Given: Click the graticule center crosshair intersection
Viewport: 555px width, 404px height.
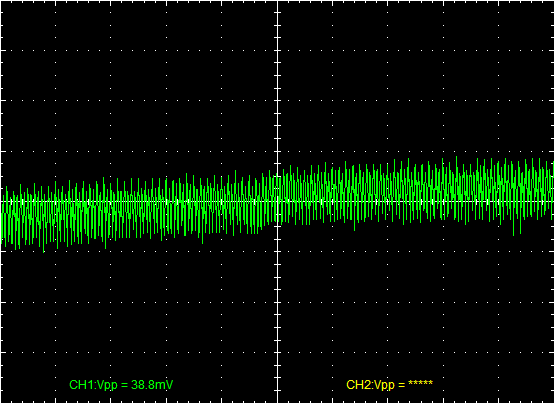Looking at the screenshot, I should (x=278, y=201).
